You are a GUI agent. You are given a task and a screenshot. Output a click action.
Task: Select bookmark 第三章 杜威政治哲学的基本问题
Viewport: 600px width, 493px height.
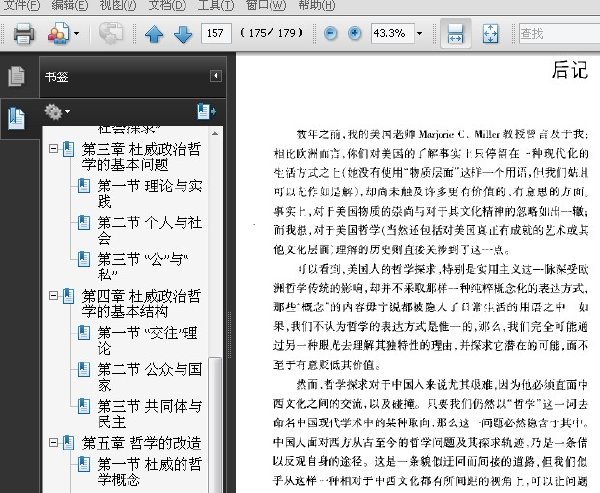coord(141,157)
